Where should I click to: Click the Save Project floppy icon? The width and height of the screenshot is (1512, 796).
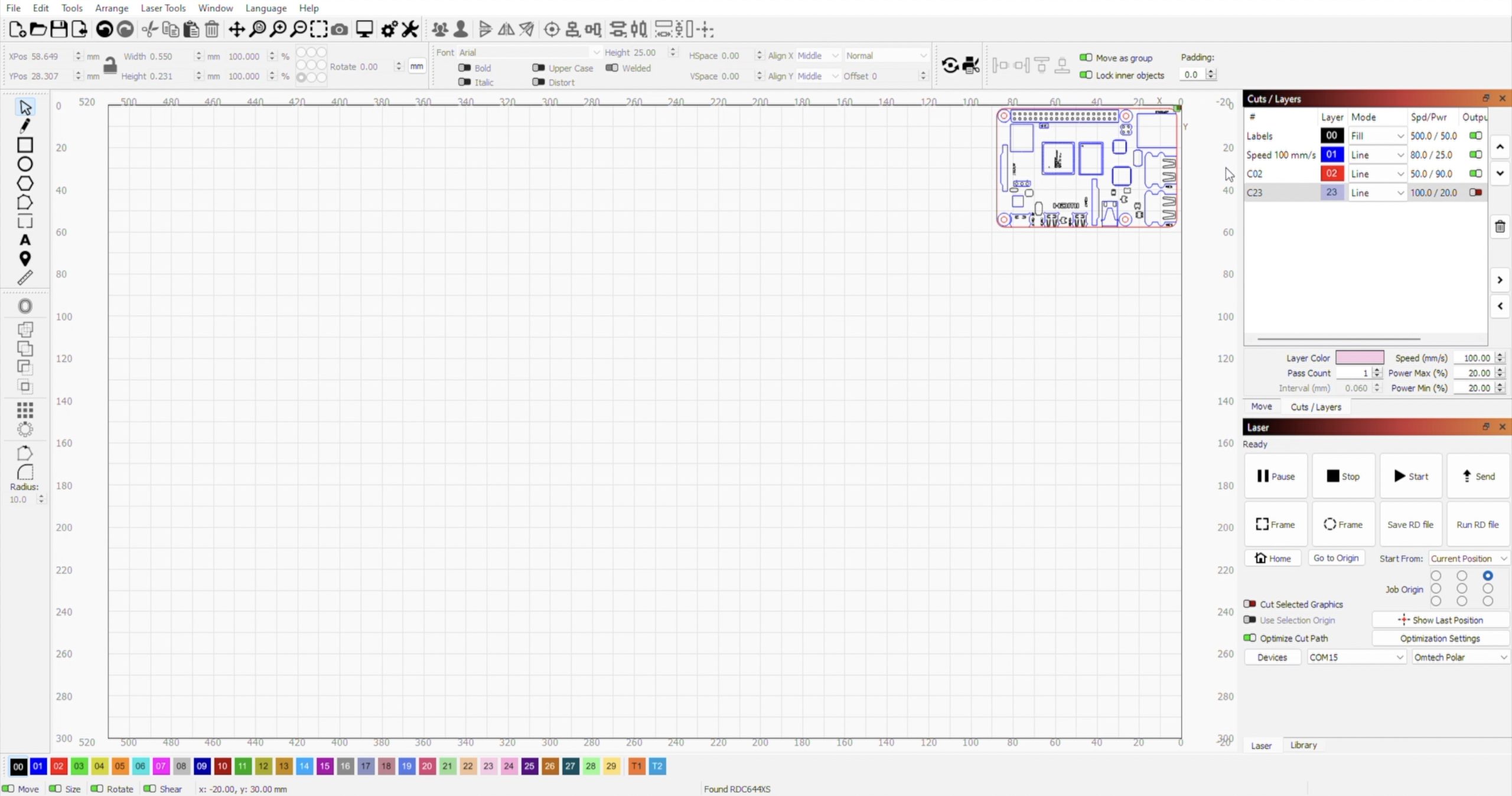58,29
